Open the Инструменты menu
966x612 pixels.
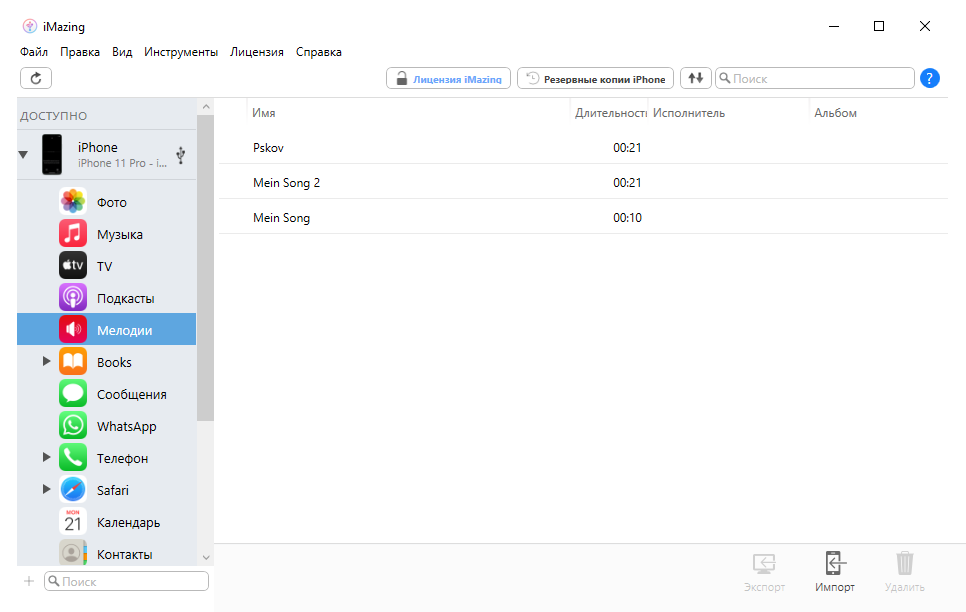click(x=181, y=52)
